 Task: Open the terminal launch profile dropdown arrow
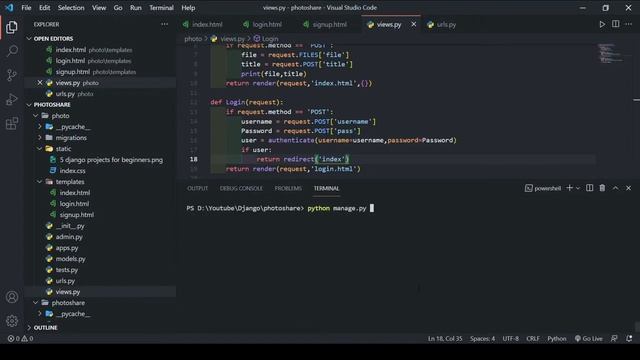[578, 188]
